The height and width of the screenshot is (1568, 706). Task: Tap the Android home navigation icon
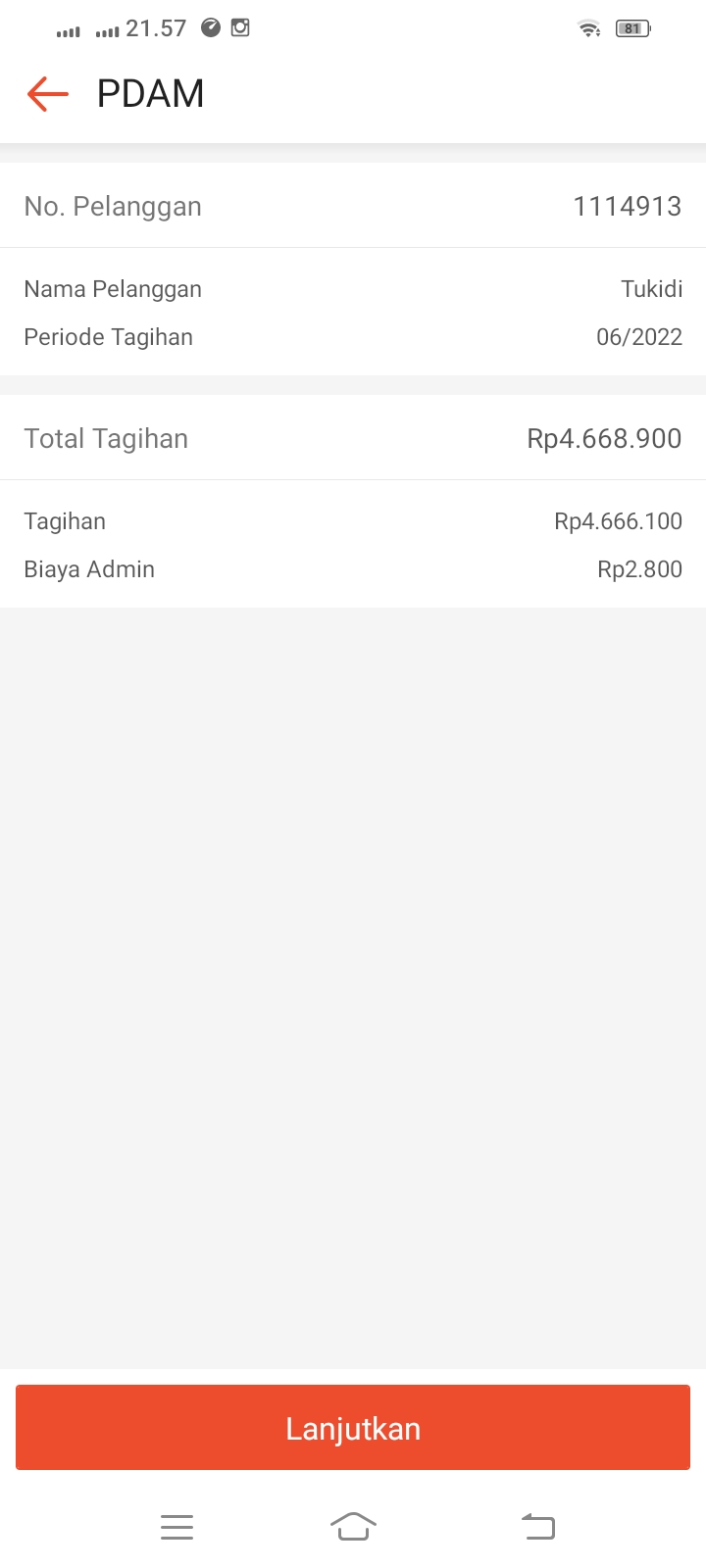click(353, 1527)
